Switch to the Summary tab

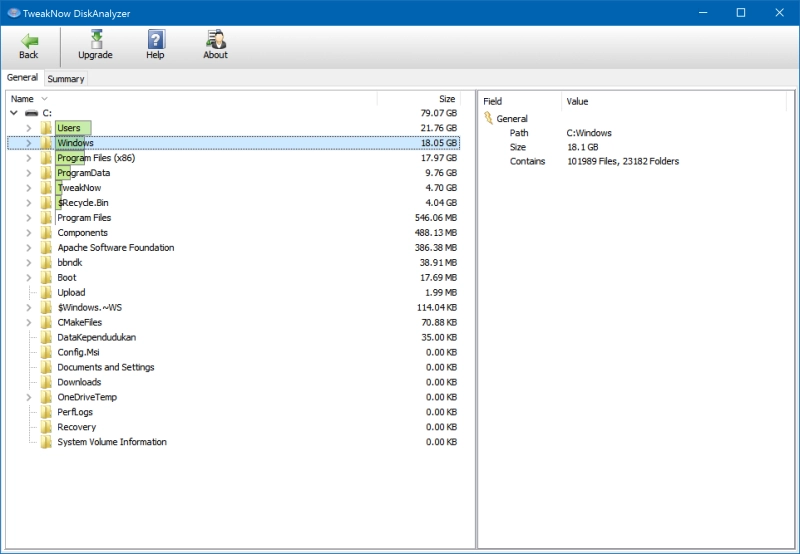(x=66, y=79)
